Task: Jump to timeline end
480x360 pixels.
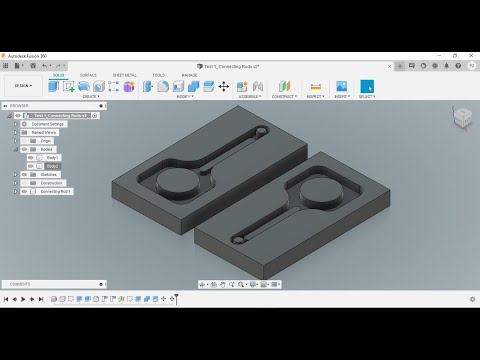Action: (41, 299)
